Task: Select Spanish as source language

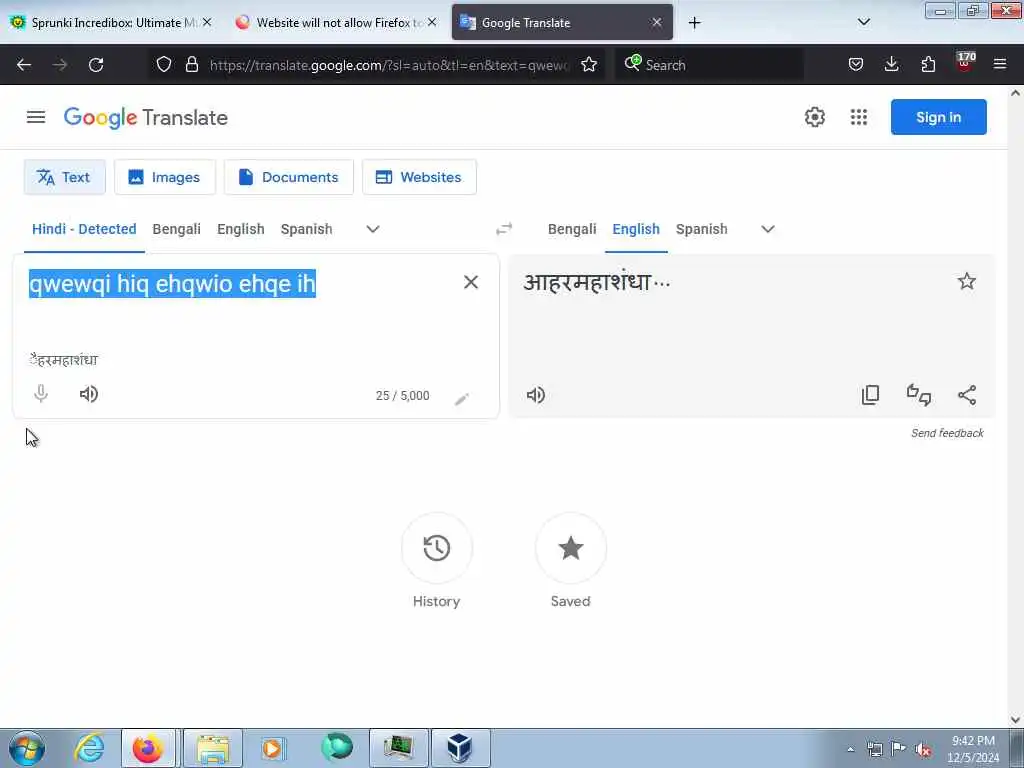Action: click(x=306, y=229)
